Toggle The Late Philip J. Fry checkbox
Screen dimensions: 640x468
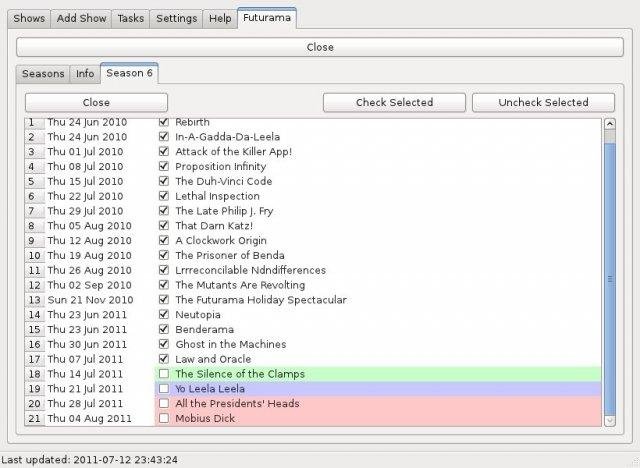164,211
